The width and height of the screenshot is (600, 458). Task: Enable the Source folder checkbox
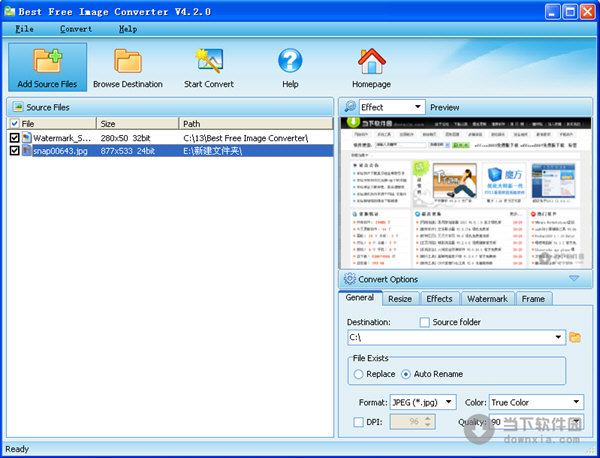(x=424, y=322)
